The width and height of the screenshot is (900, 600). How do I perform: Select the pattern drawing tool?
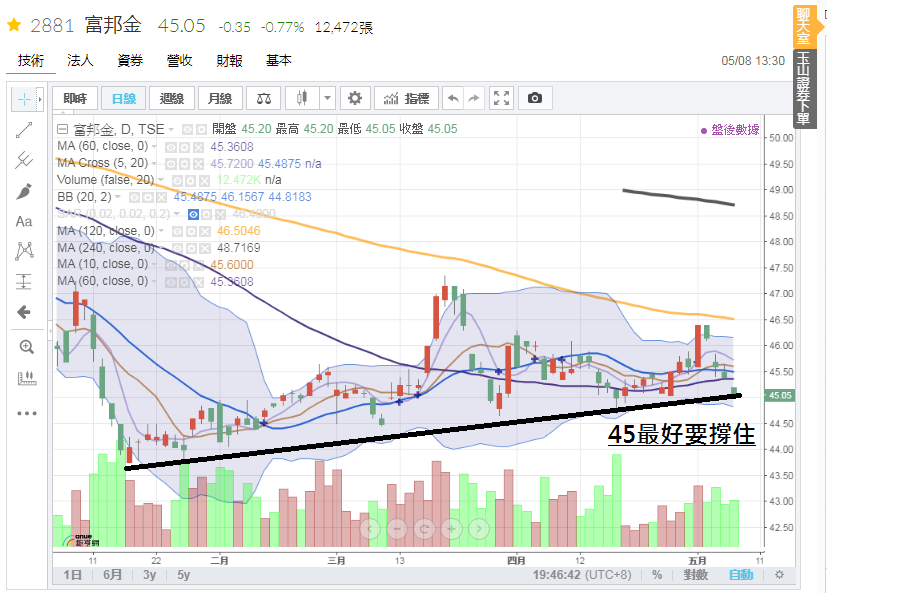click(24, 251)
